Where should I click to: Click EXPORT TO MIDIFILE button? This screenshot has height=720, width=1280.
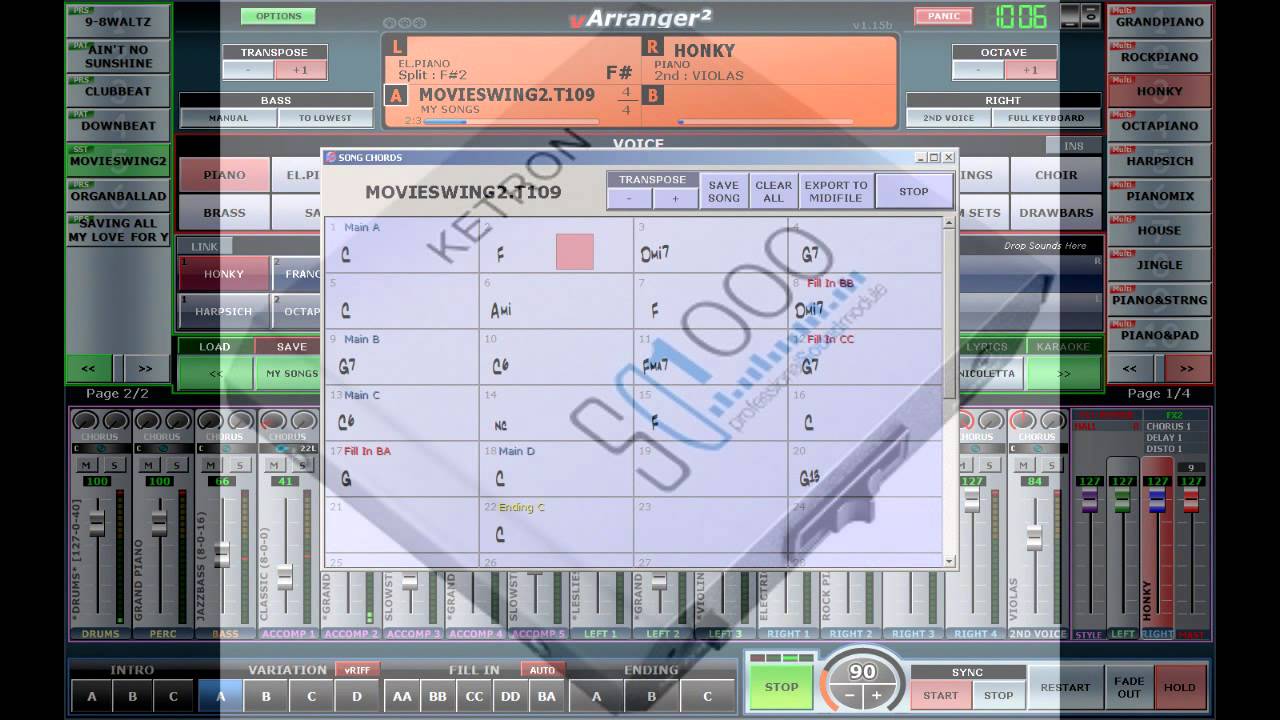coord(836,191)
